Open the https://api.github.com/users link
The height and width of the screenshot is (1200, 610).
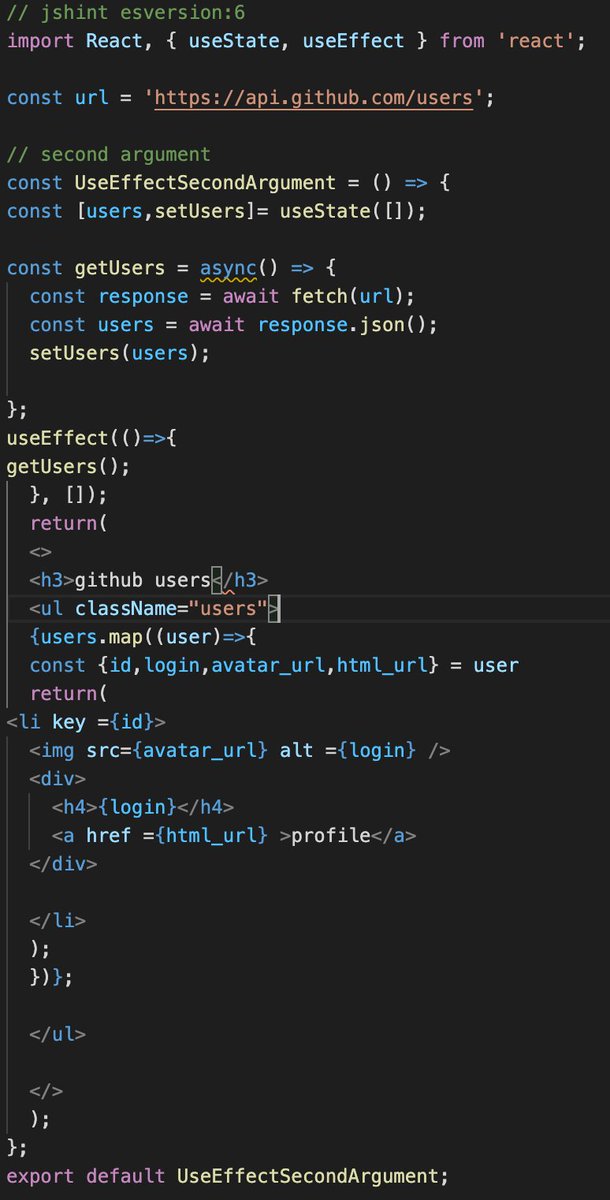click(x=313, y=98)
